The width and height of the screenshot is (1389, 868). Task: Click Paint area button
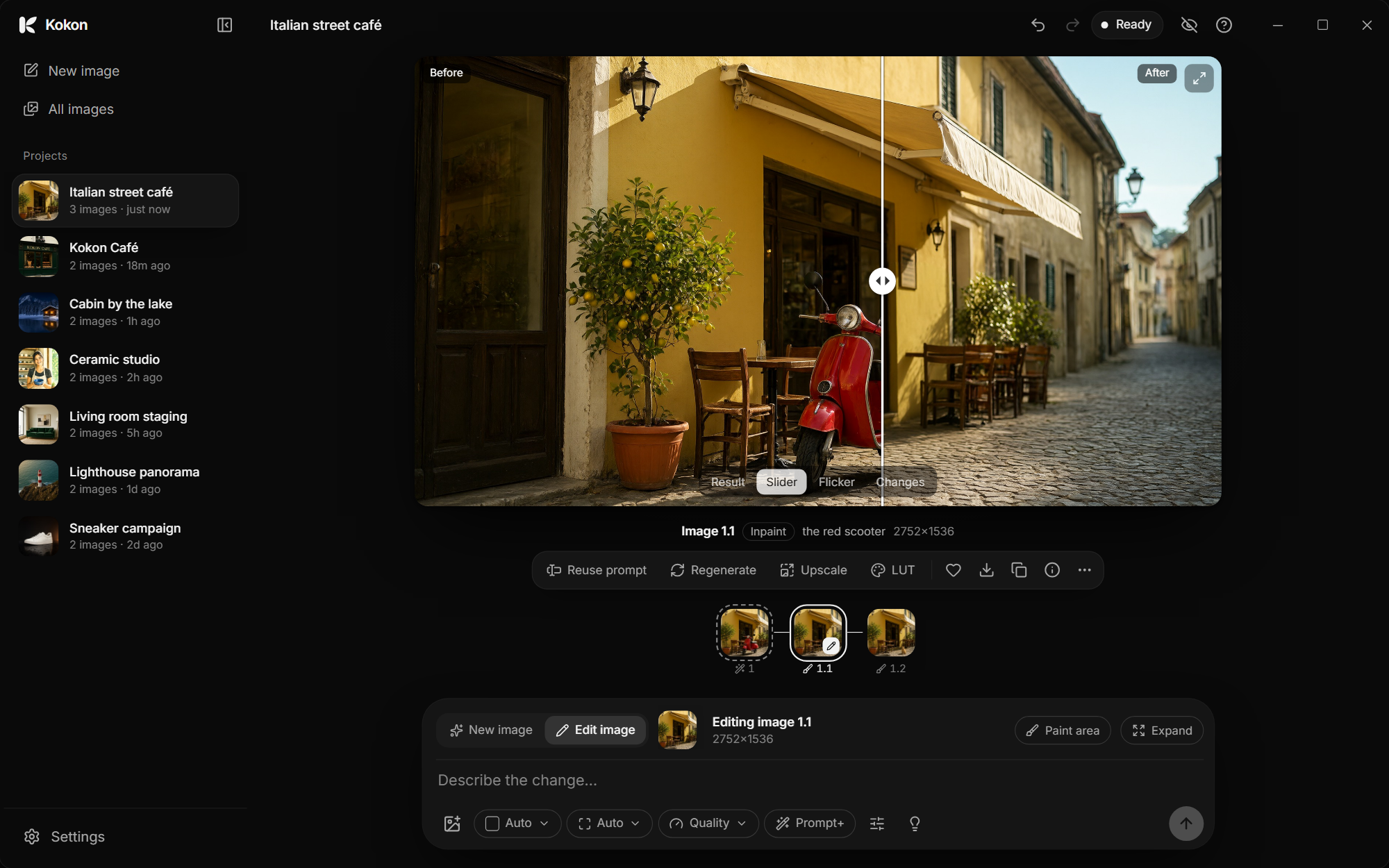1063,731
